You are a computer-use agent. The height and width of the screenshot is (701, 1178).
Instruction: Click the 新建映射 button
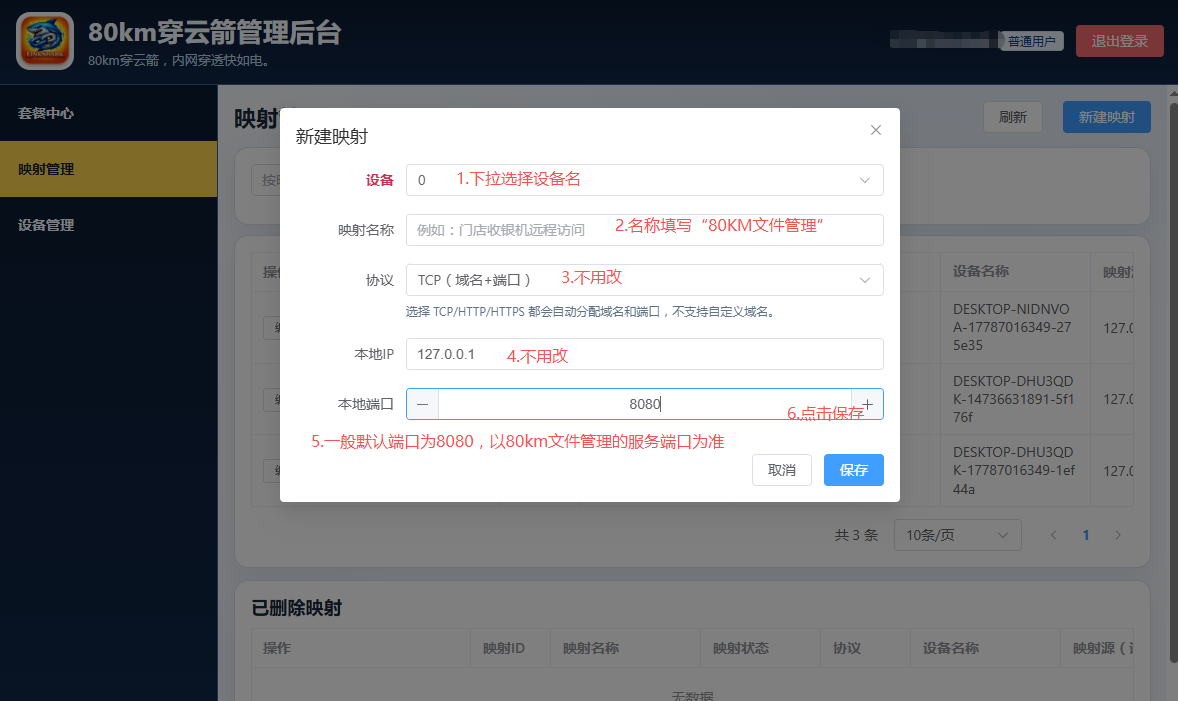coord(1107,117)
